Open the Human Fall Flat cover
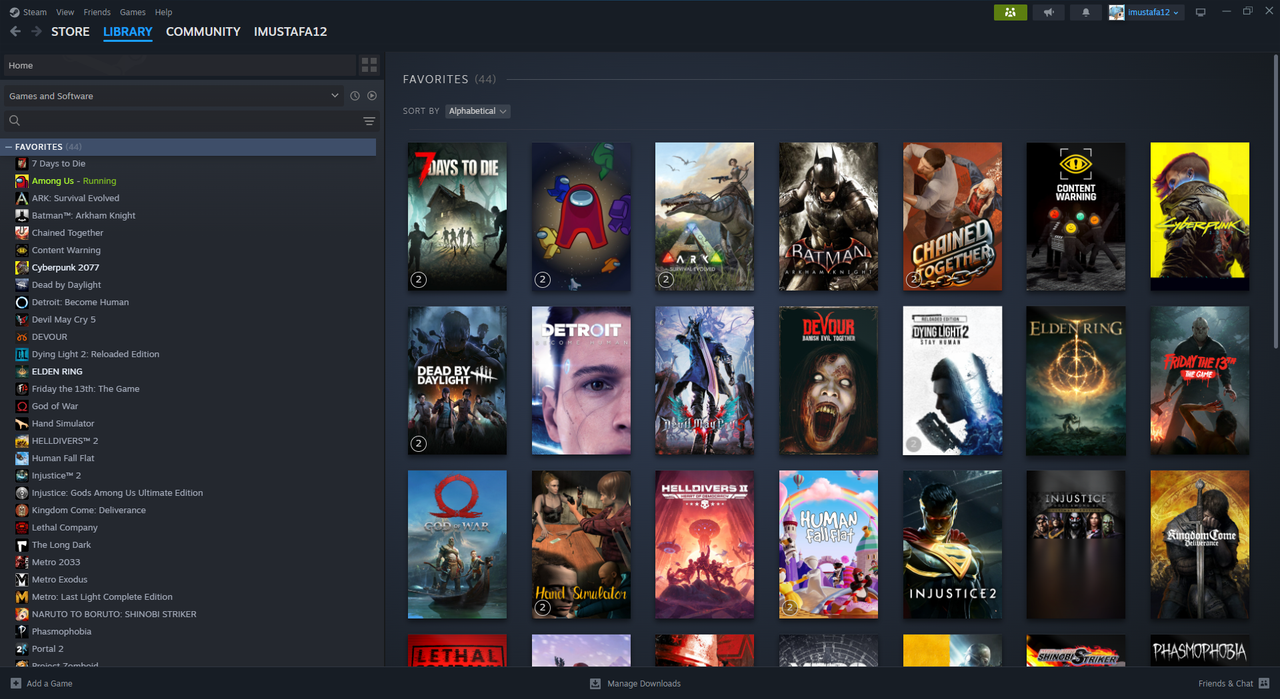This screenshot has width=1280, height=699. (x=828, y=544)
